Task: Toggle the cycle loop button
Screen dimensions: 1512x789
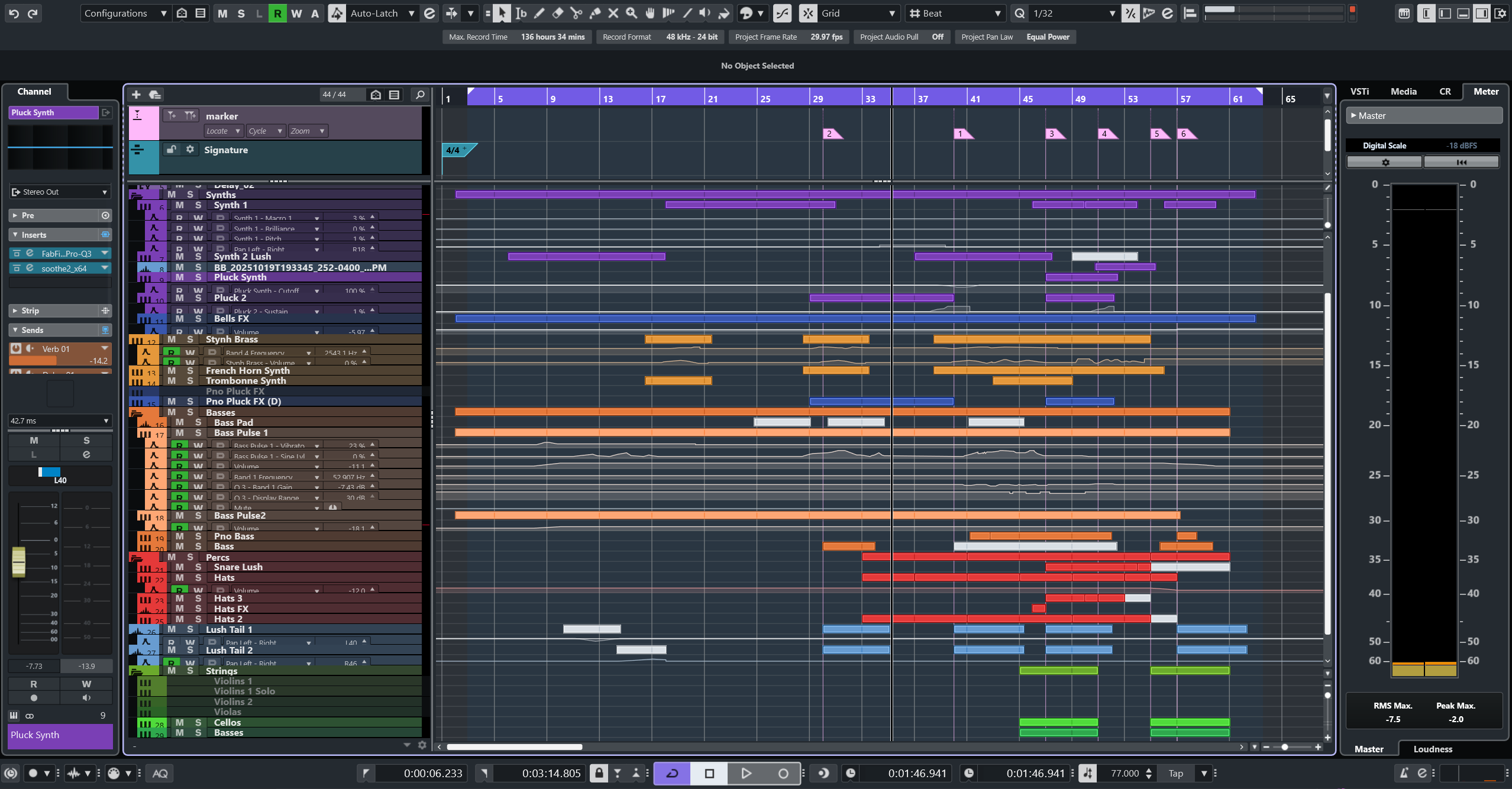Action: (672, 773)
